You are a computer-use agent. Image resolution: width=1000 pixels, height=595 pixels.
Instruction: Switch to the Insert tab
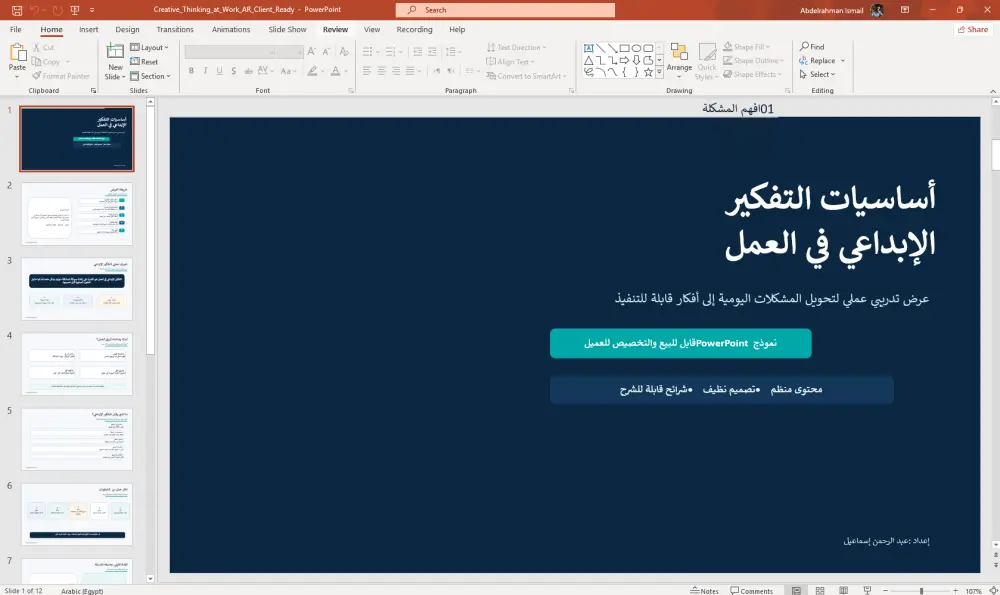point(89,29)
